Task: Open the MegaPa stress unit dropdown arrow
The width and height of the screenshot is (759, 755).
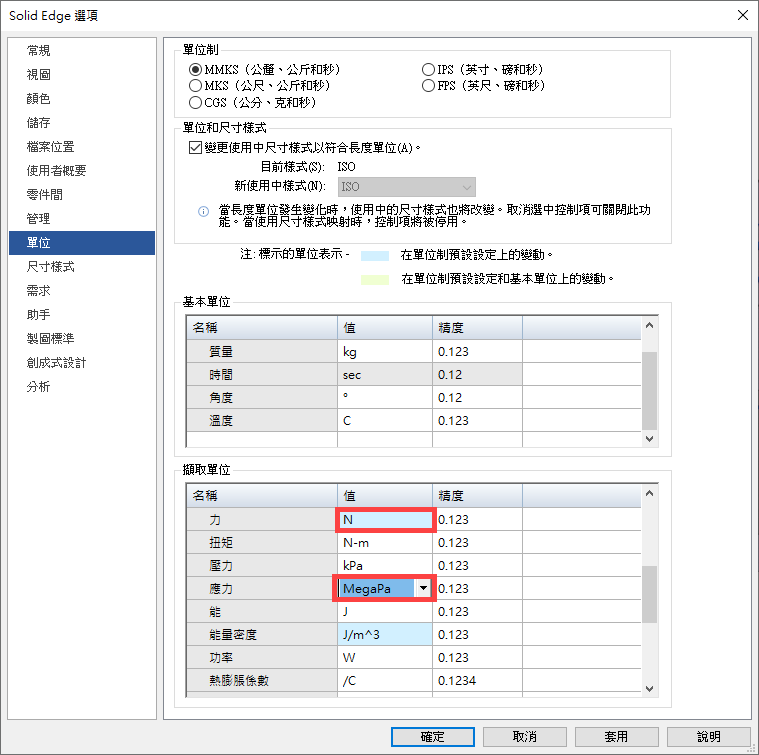Action: [x=424, y=589]
